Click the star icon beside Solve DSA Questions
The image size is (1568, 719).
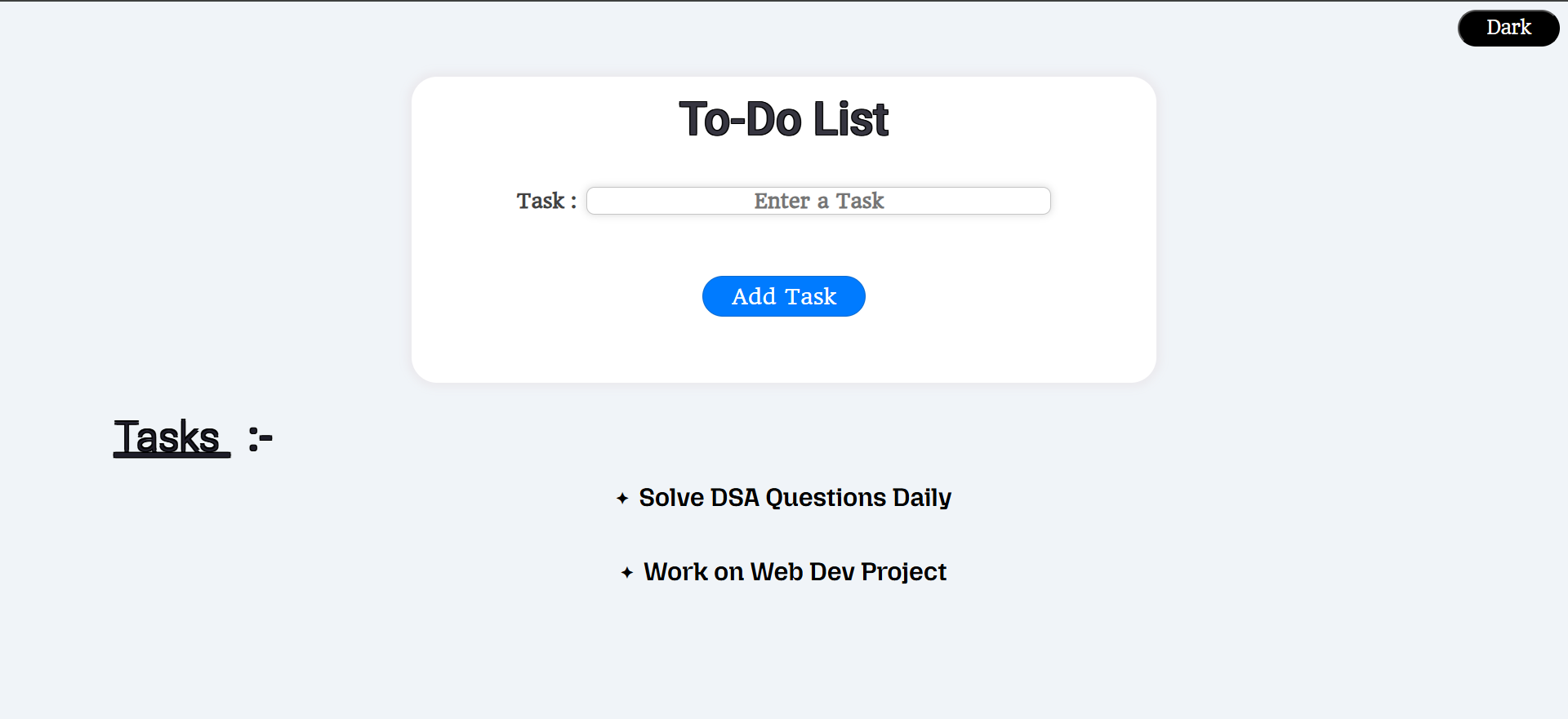(621, 498)
